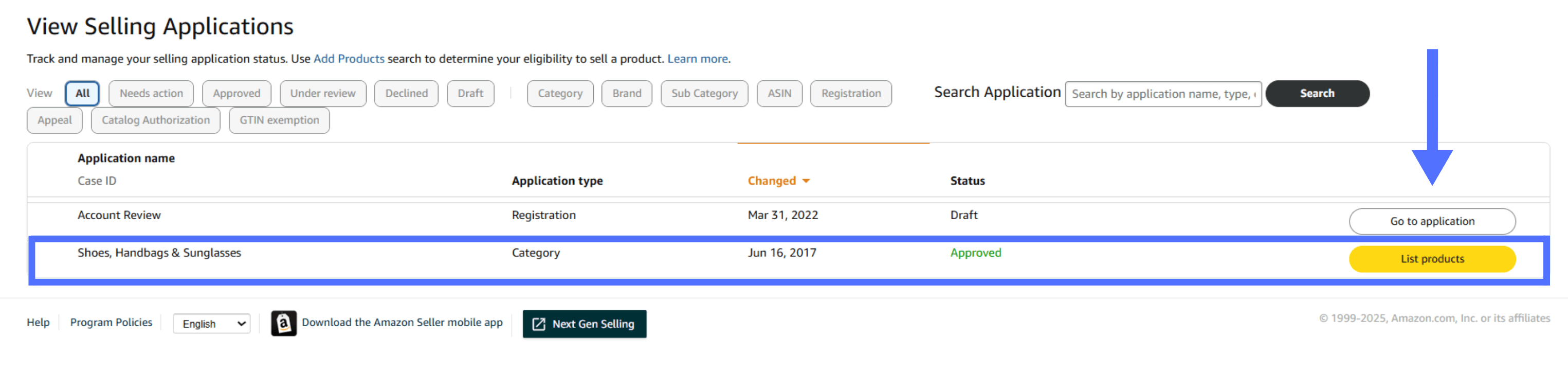
Task: Filter by Declined applications
Action: (406, 94)
